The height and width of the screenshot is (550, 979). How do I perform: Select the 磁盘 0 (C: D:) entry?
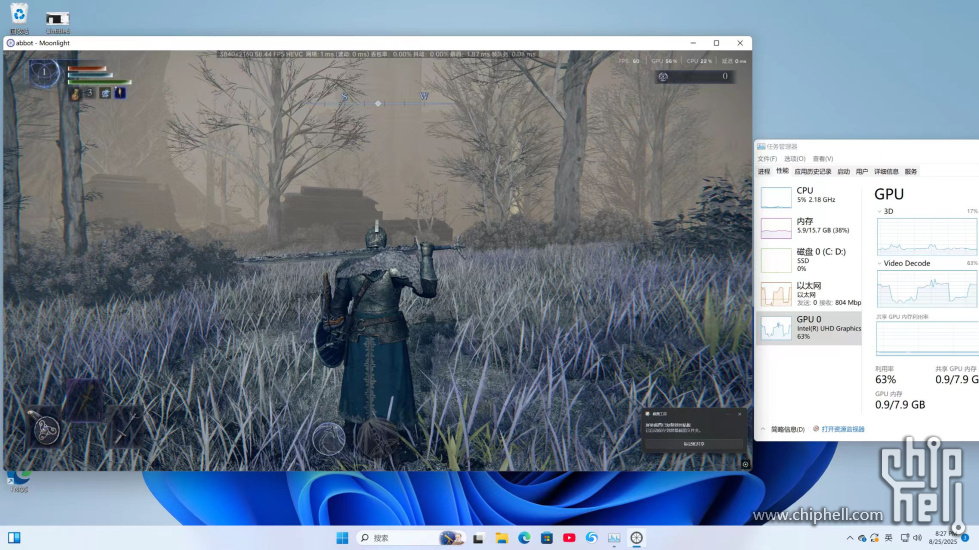pyautogui.click(x=810, y=260)
